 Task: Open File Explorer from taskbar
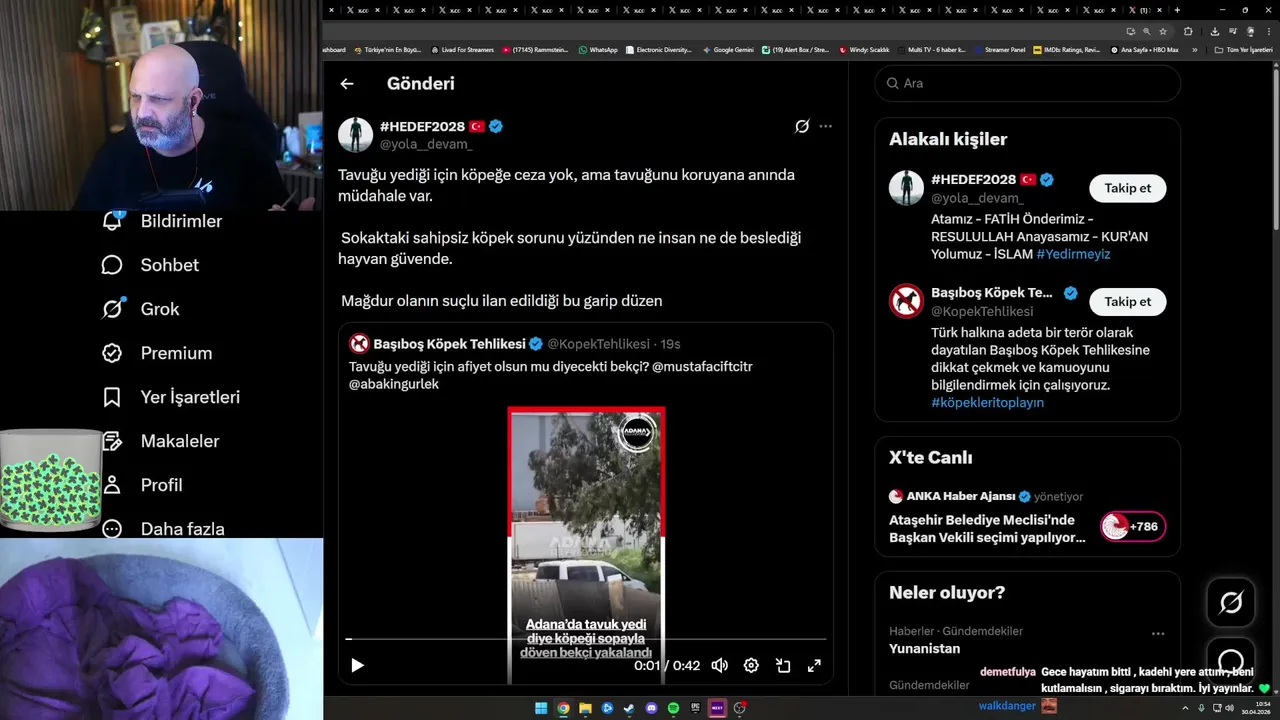pos(585,708)
